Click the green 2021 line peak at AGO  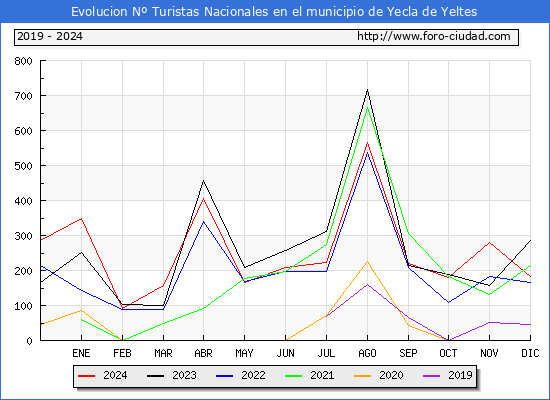pyautogui.click(x=367, y=107)
